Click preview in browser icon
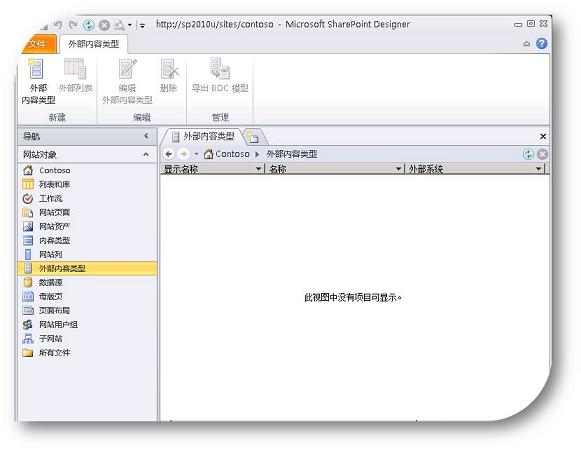The width and height of the screenshot is (581, 450). 119,25
